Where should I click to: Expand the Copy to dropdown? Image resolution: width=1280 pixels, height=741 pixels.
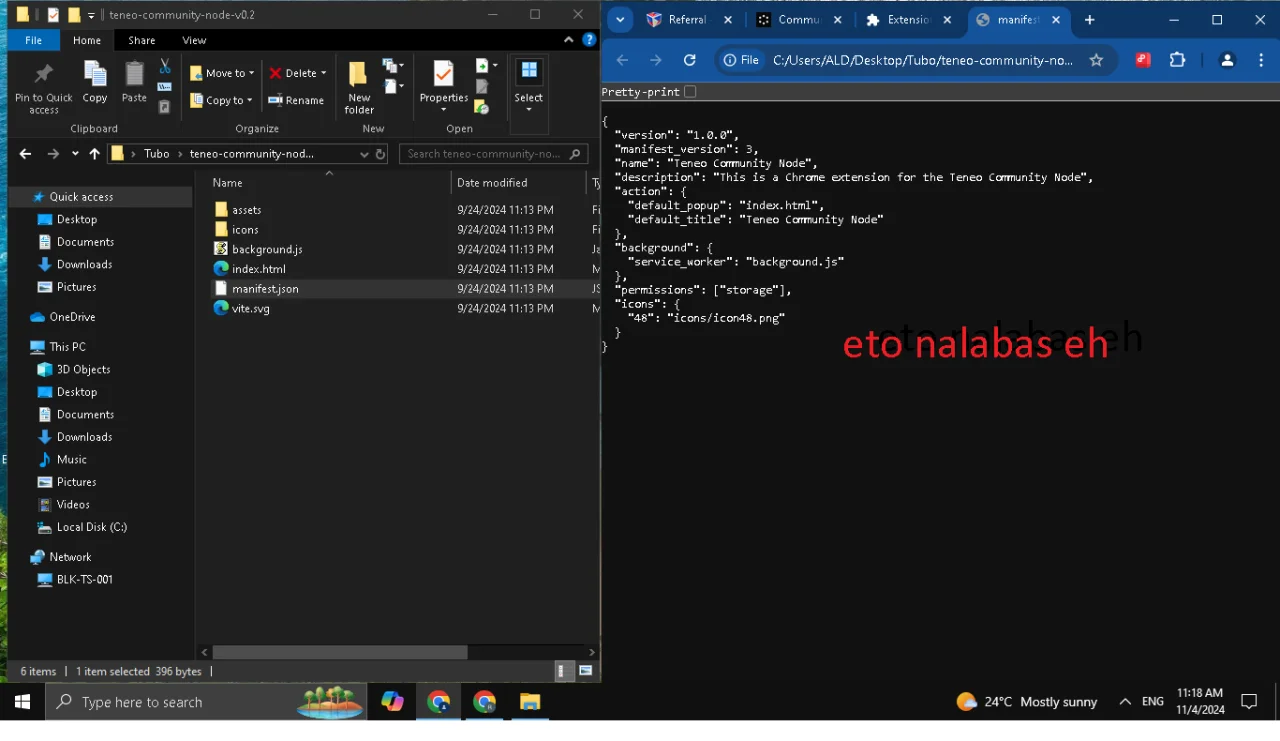[249, 100]
